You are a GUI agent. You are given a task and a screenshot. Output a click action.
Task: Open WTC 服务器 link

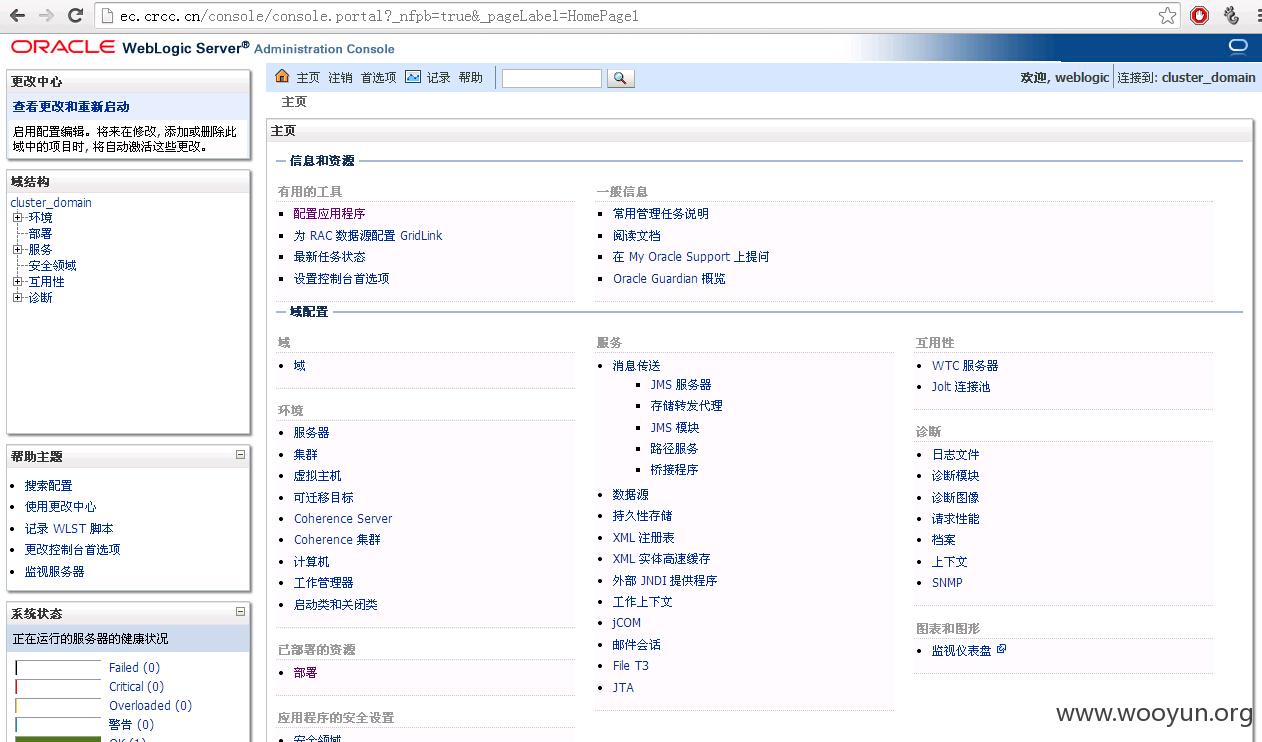(x=965, y=365)
